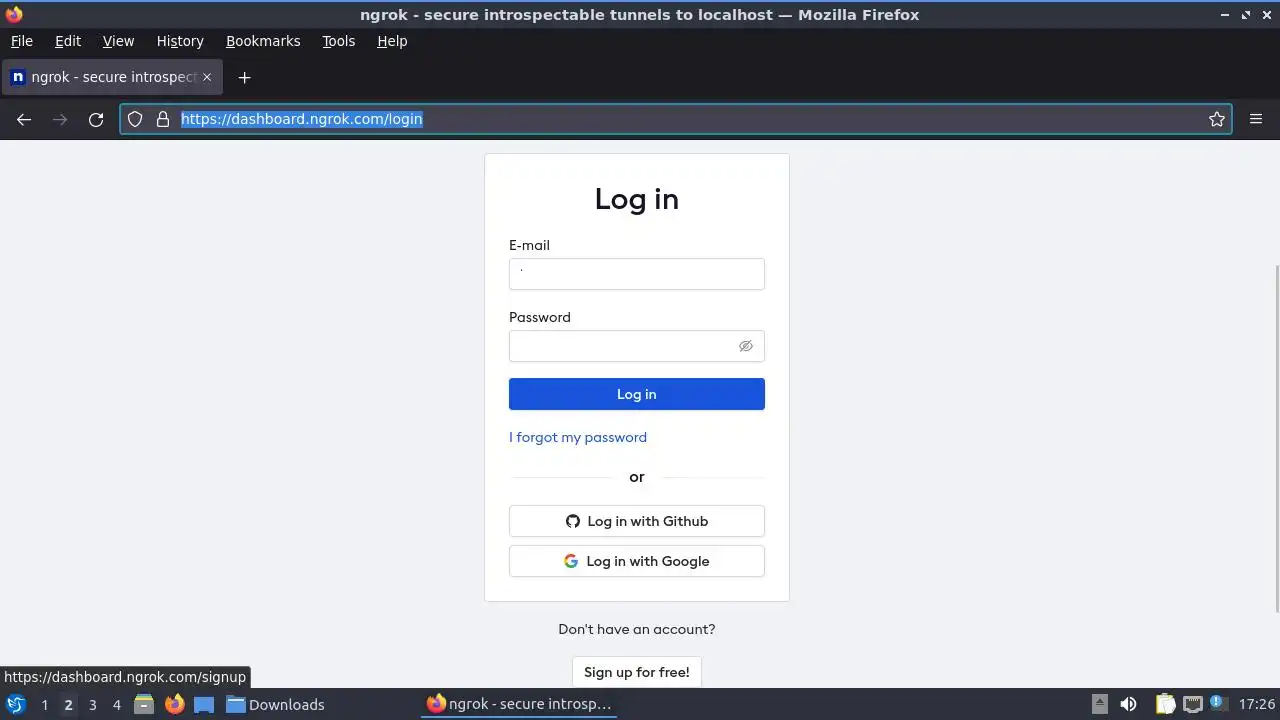Open the tracking protection shield icon
This screenshot has width=1280, height=720.
[135, 119]
